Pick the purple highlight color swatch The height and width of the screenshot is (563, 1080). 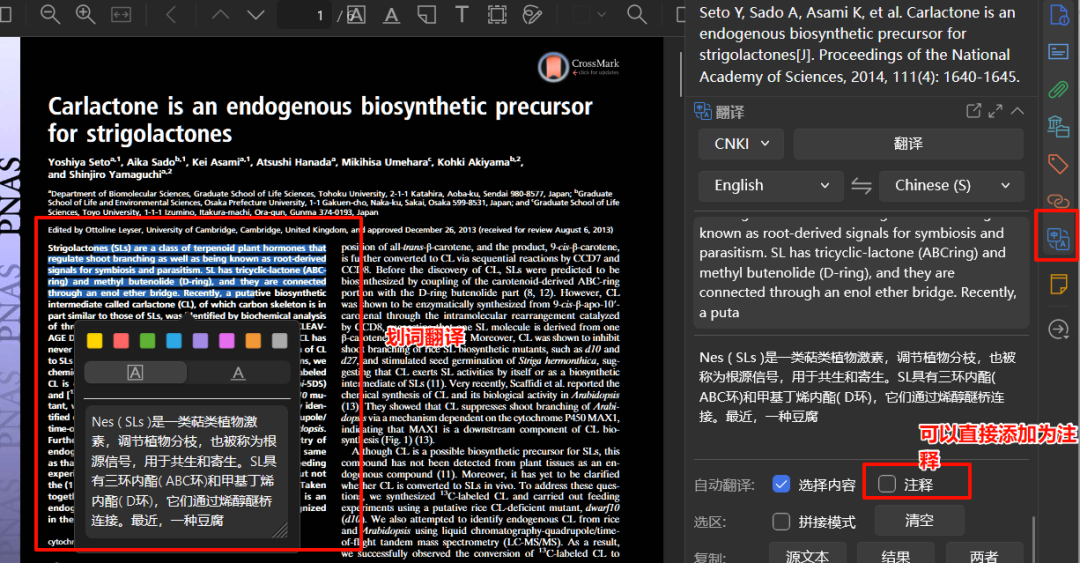[x=200, y=340]
